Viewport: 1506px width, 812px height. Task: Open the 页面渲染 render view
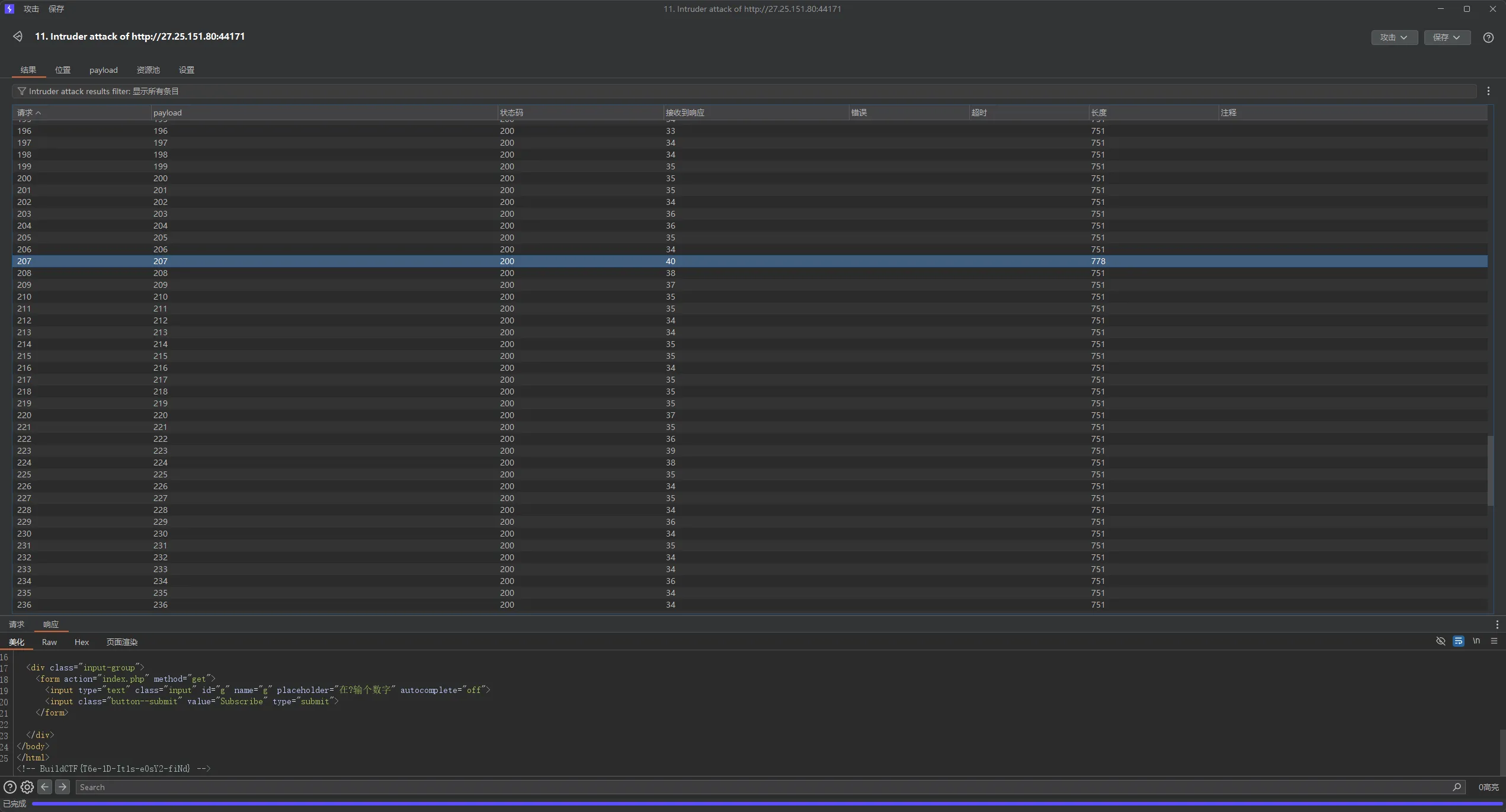[122, 642]
